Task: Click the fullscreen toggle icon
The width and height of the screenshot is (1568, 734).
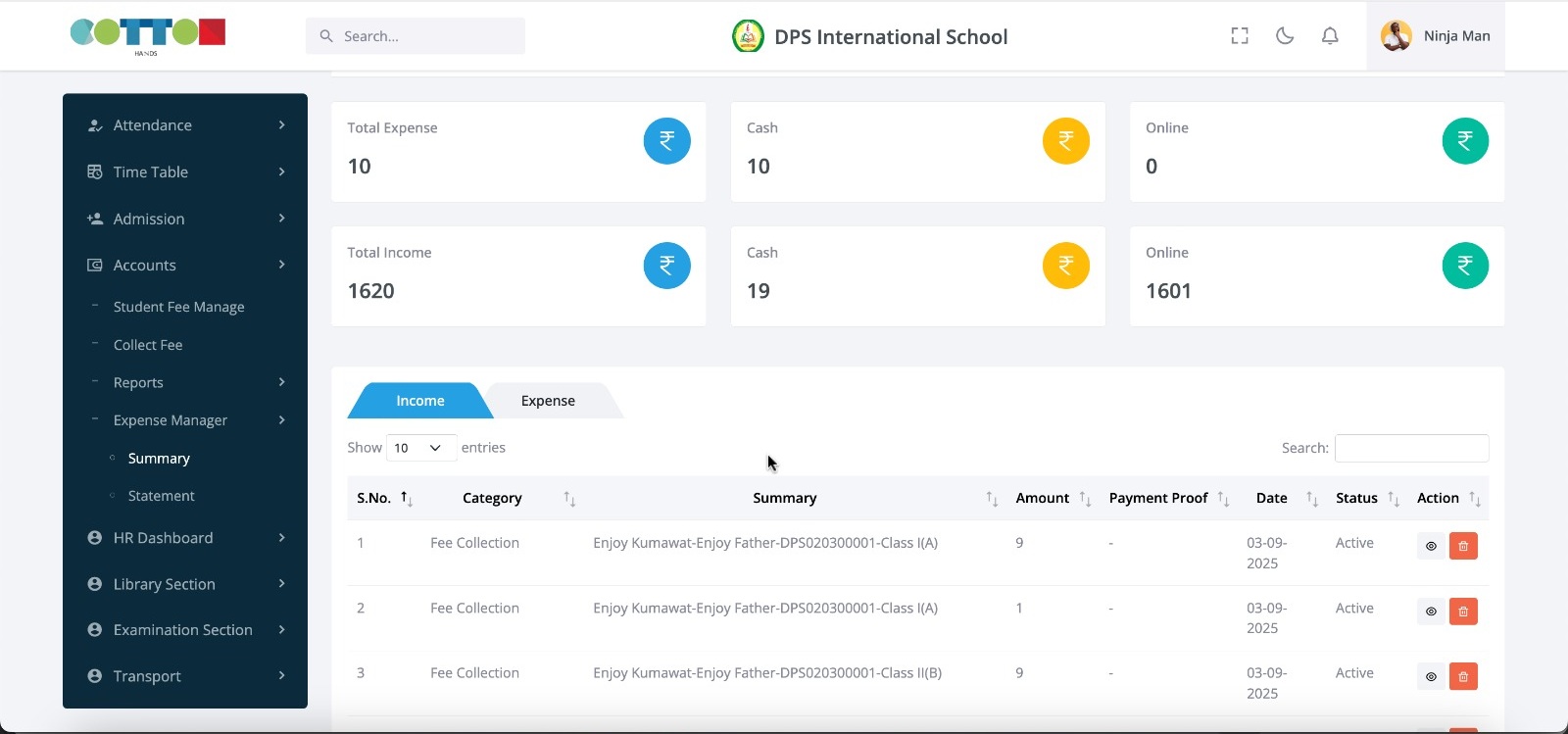Action: pyautogui.click(x=1240, y=36)
